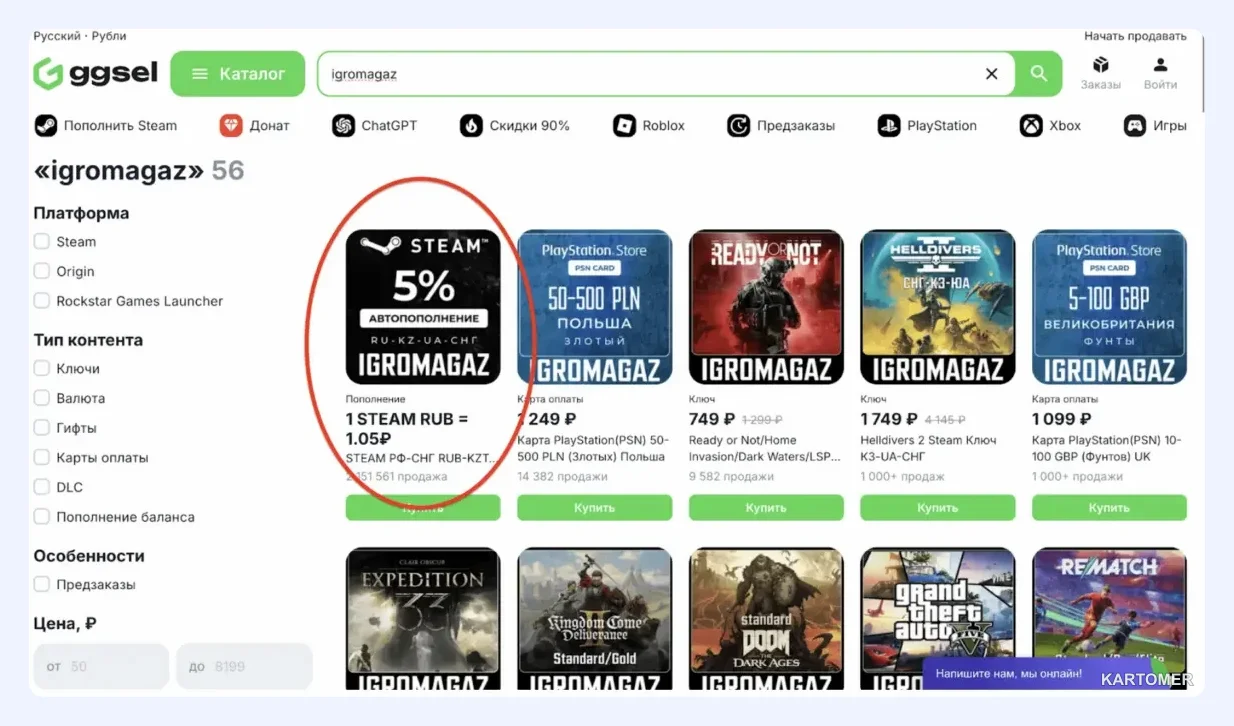Open the Донат diamond icon

click(x=231, y=126)
